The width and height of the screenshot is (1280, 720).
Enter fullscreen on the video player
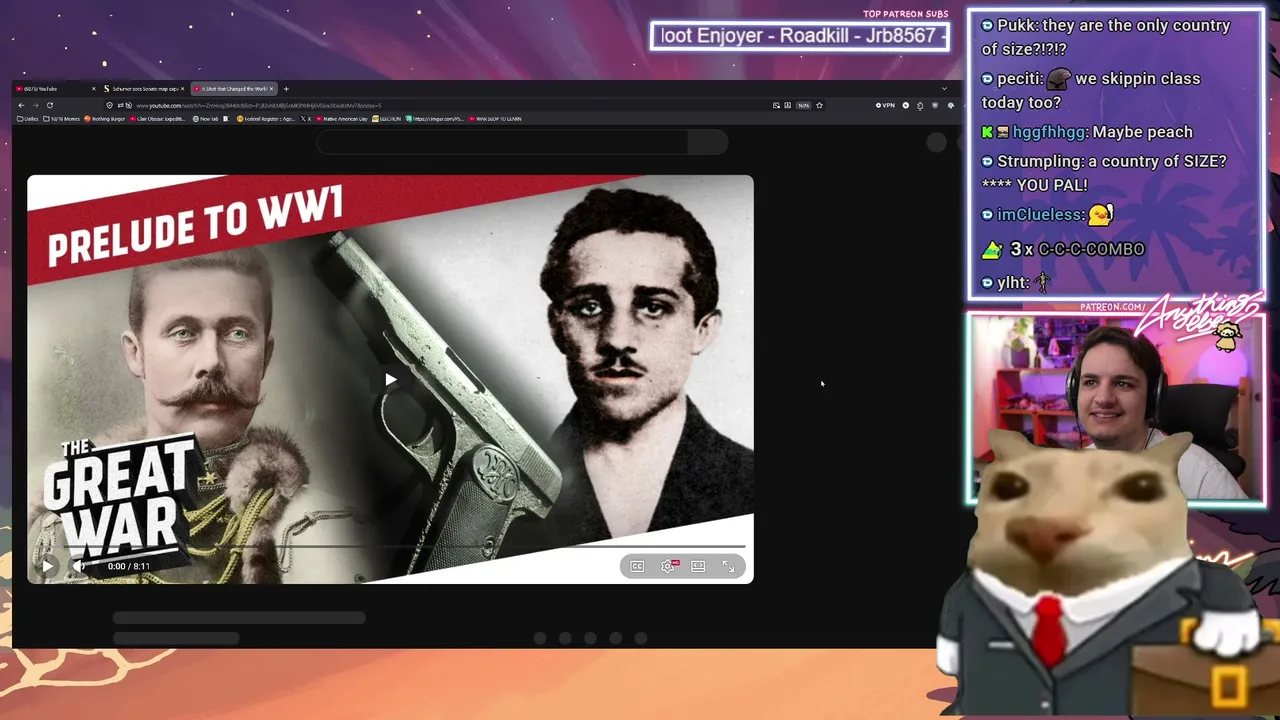point(728,567)
